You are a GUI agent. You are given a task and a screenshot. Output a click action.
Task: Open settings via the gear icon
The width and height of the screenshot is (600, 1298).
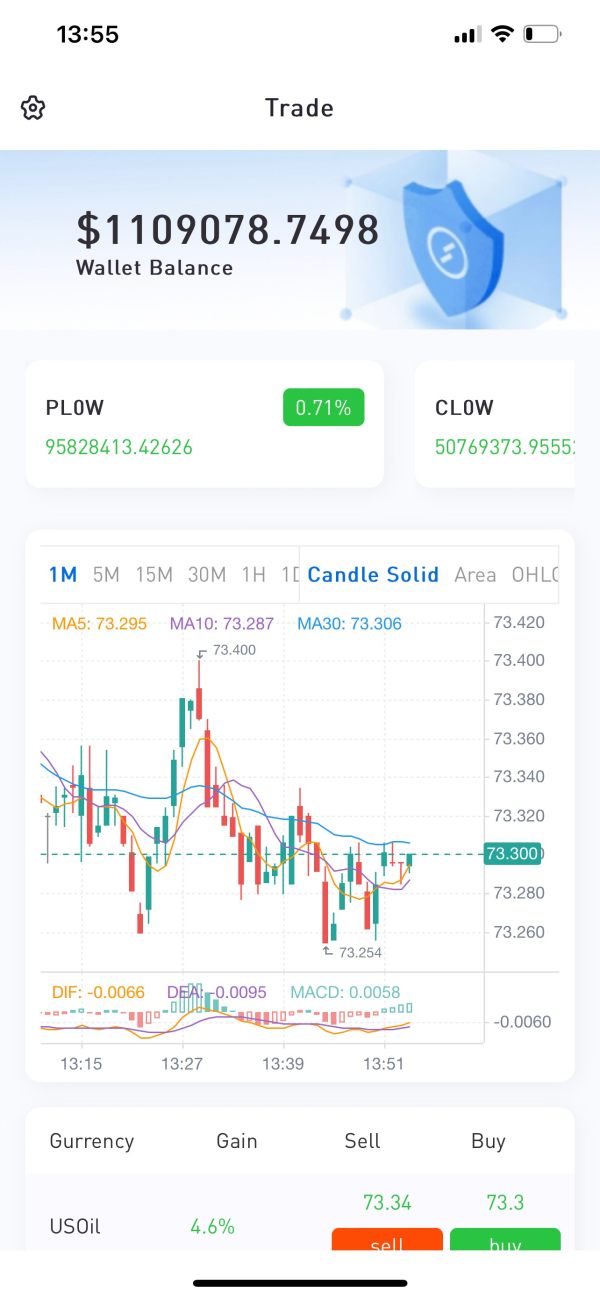tap(34, 108)
